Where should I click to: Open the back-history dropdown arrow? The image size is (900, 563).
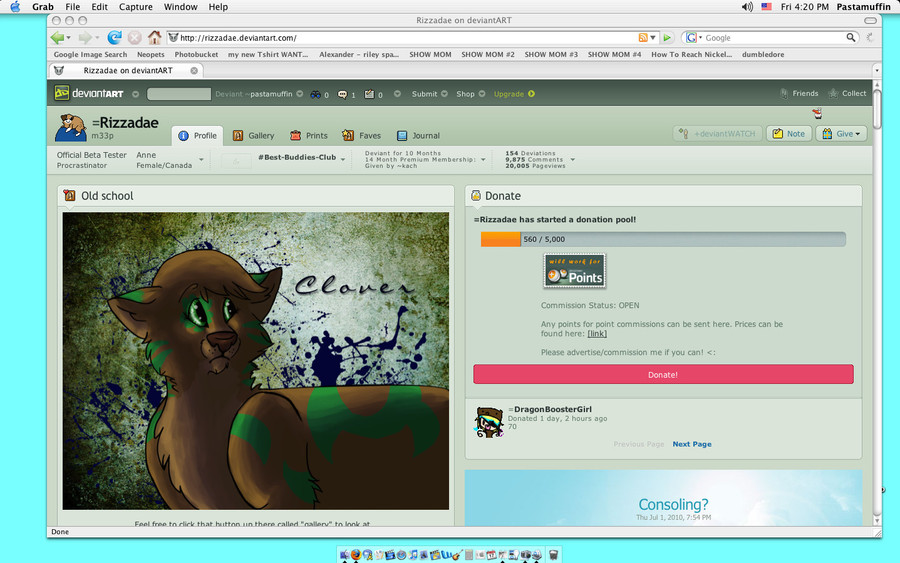point(68,38)
